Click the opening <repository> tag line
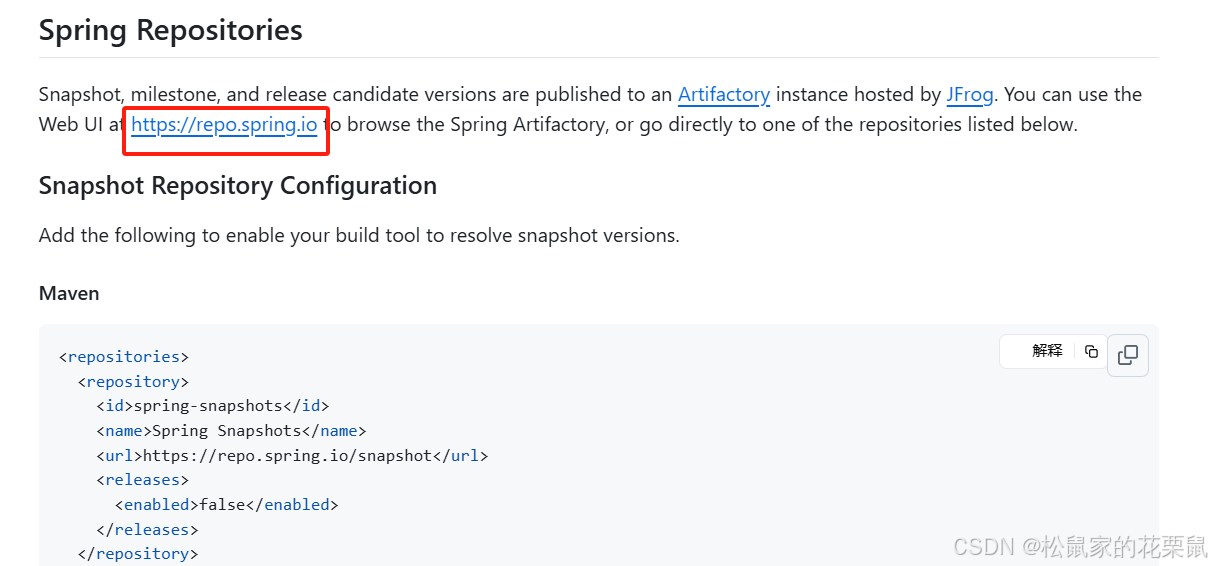Image resolution: width=1212 pixels, height=566 pixels. point(133,381)
